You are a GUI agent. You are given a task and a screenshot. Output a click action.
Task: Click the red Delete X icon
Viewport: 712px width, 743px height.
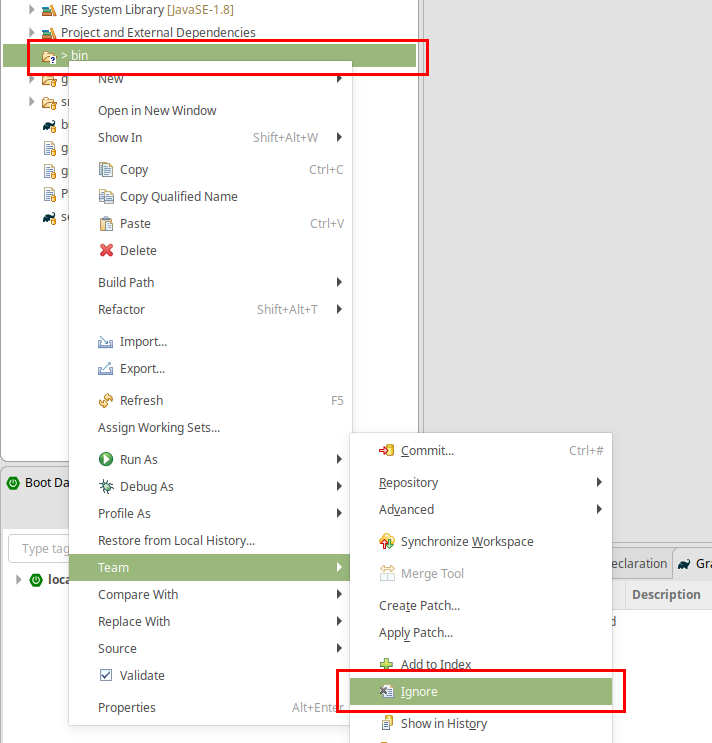click(106, 251)
